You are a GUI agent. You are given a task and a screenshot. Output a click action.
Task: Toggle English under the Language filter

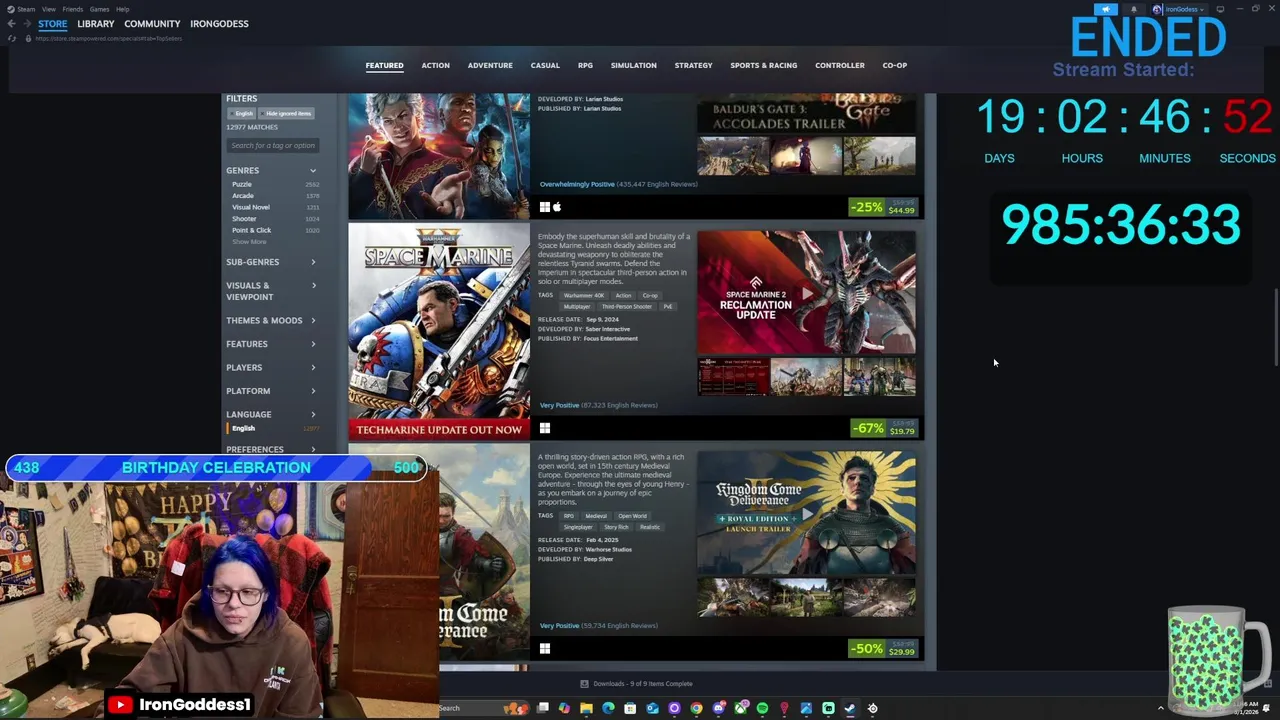(x=274, y=428)
